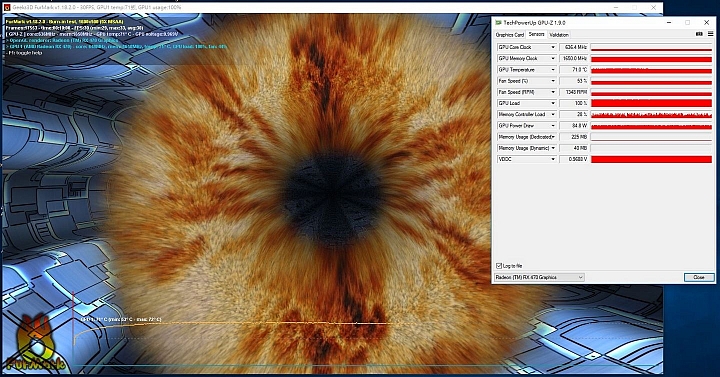
Task: Click the GPU Memory Clock value field
Action: coord(574,59)
